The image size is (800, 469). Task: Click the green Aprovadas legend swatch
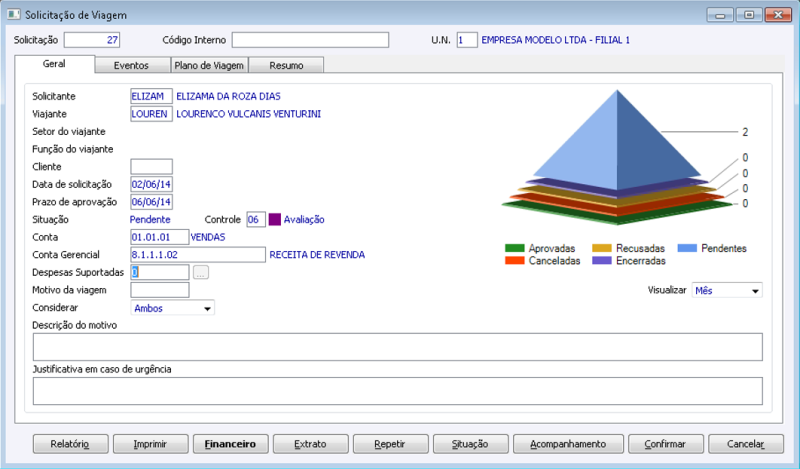pos(514,249)
